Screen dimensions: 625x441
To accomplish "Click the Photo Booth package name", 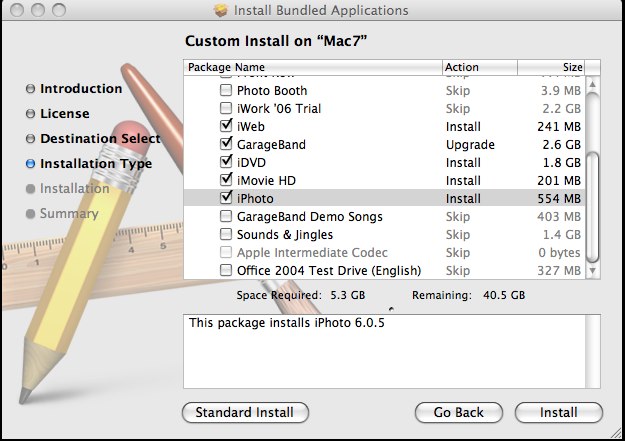I will (x=272, y=91).
